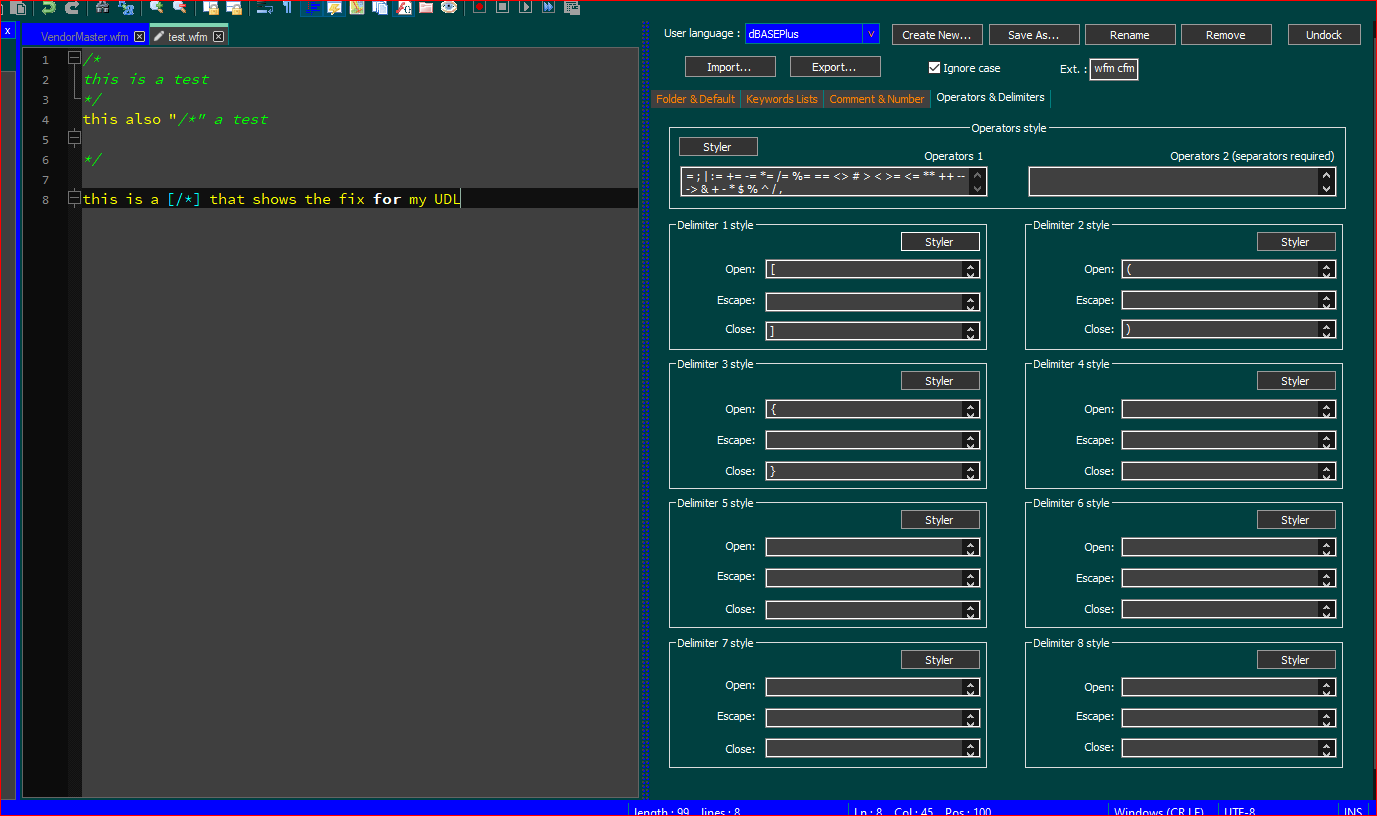Open the Replace toolbar icon

click(x=126, y=7)
